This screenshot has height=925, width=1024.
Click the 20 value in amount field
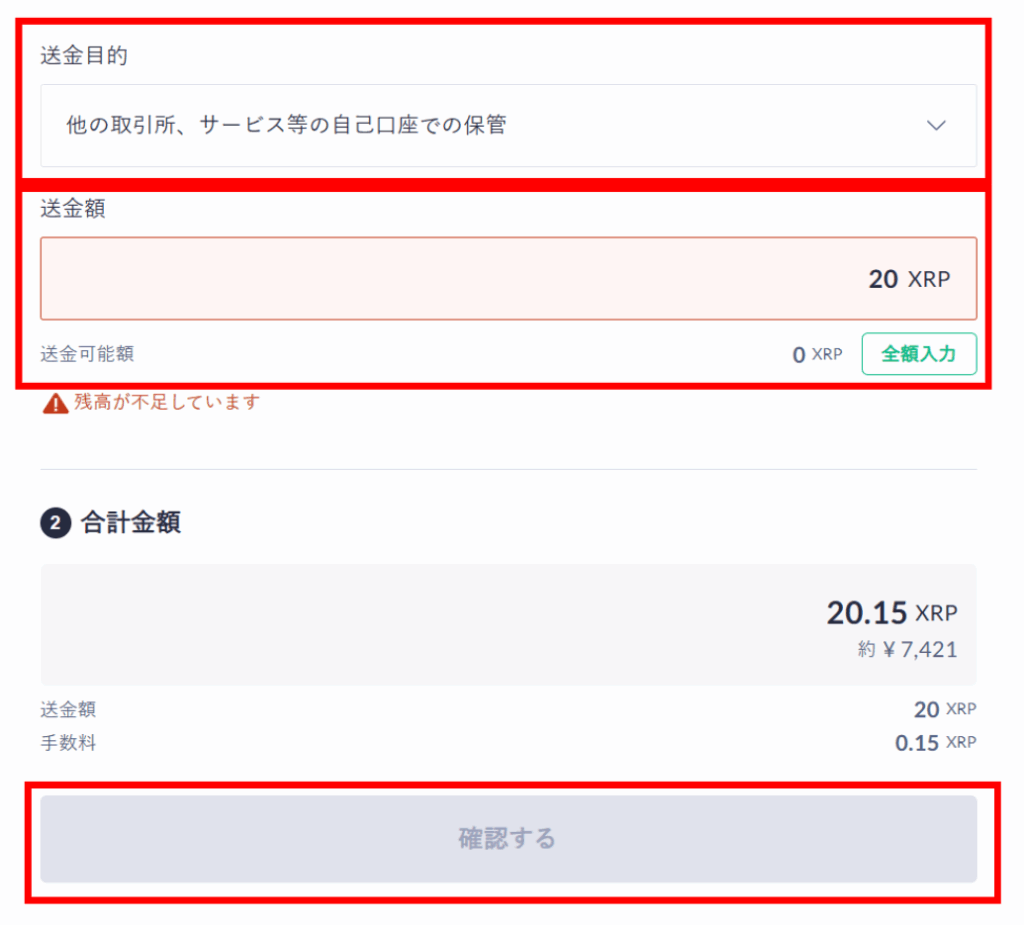tap(883, 279)
